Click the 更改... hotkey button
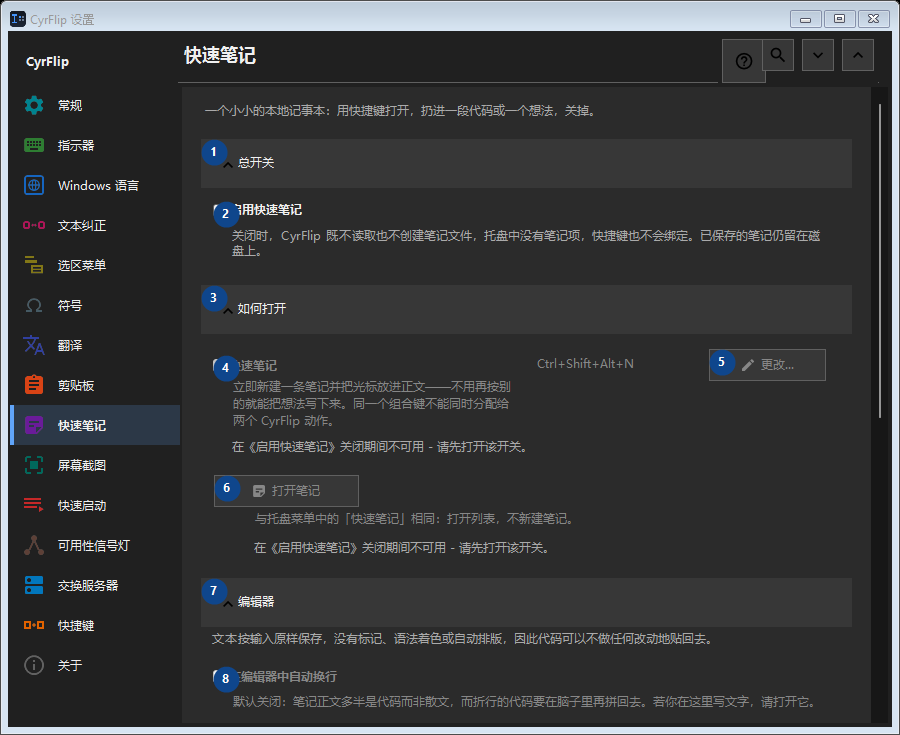 click(x=767, y=365)
